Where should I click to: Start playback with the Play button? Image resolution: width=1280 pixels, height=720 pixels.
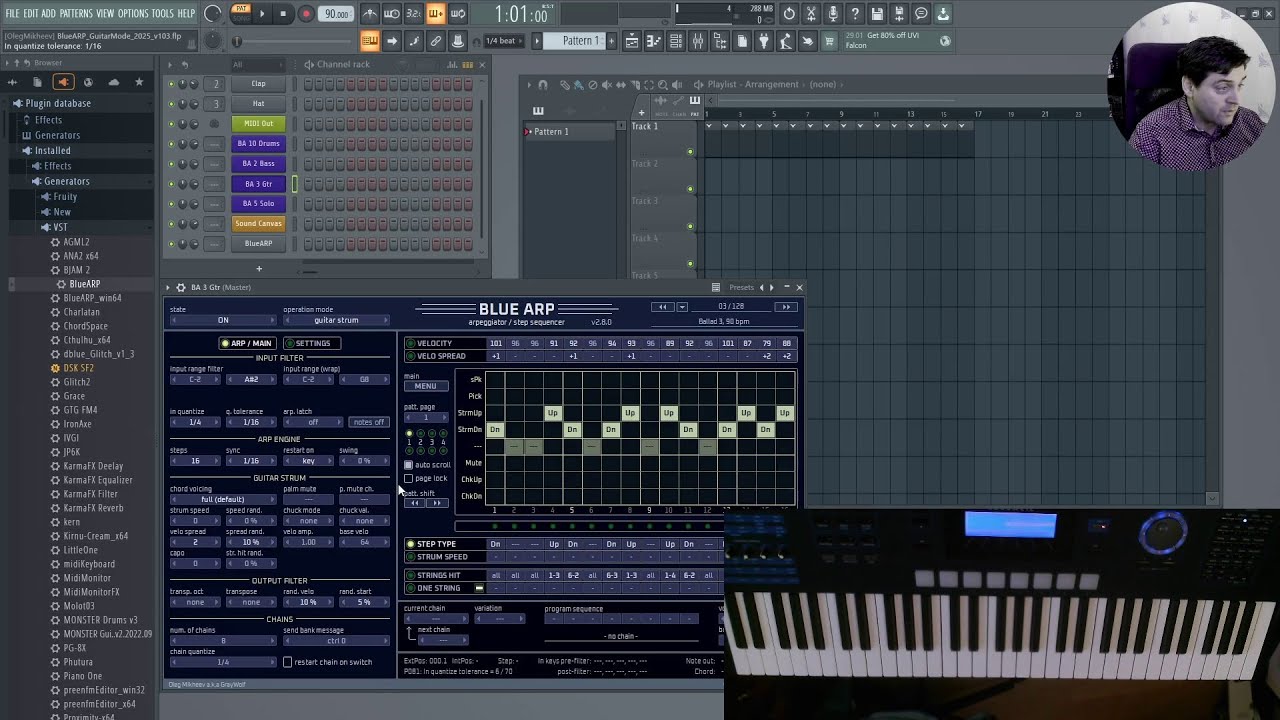[x=262, y=14]
